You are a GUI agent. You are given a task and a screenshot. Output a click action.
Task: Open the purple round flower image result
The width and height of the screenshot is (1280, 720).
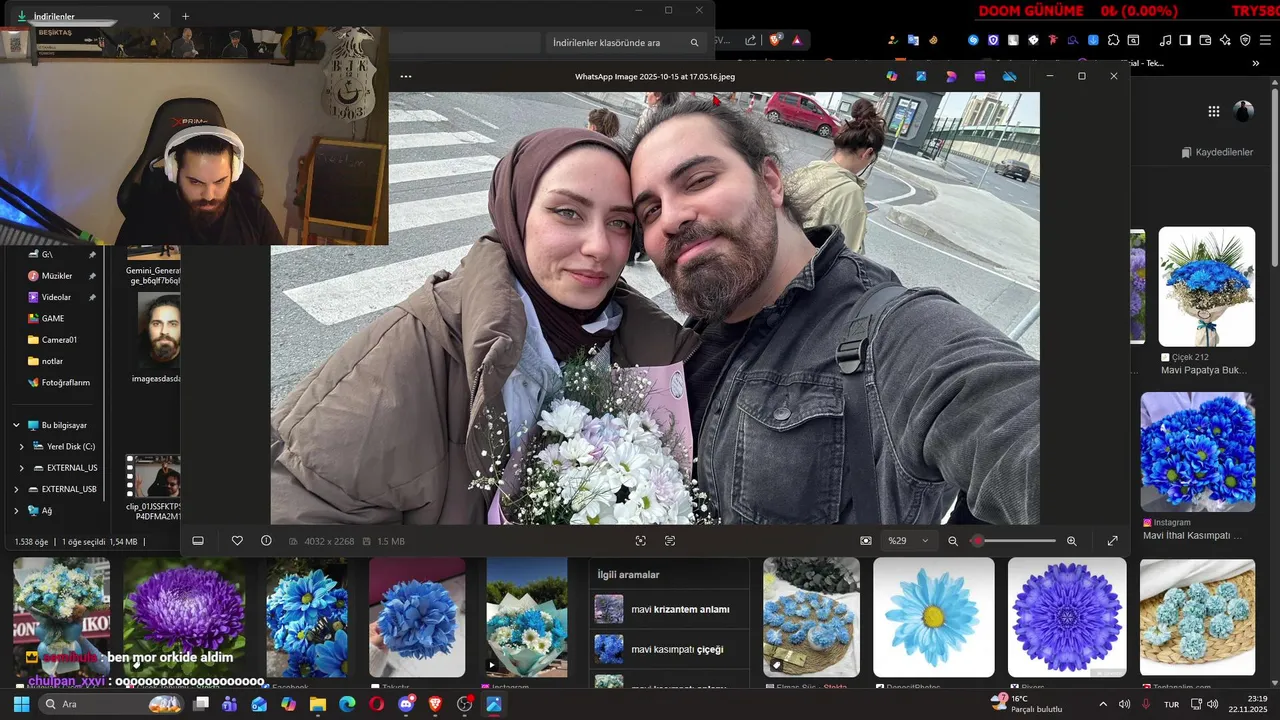pos(1067,617)
